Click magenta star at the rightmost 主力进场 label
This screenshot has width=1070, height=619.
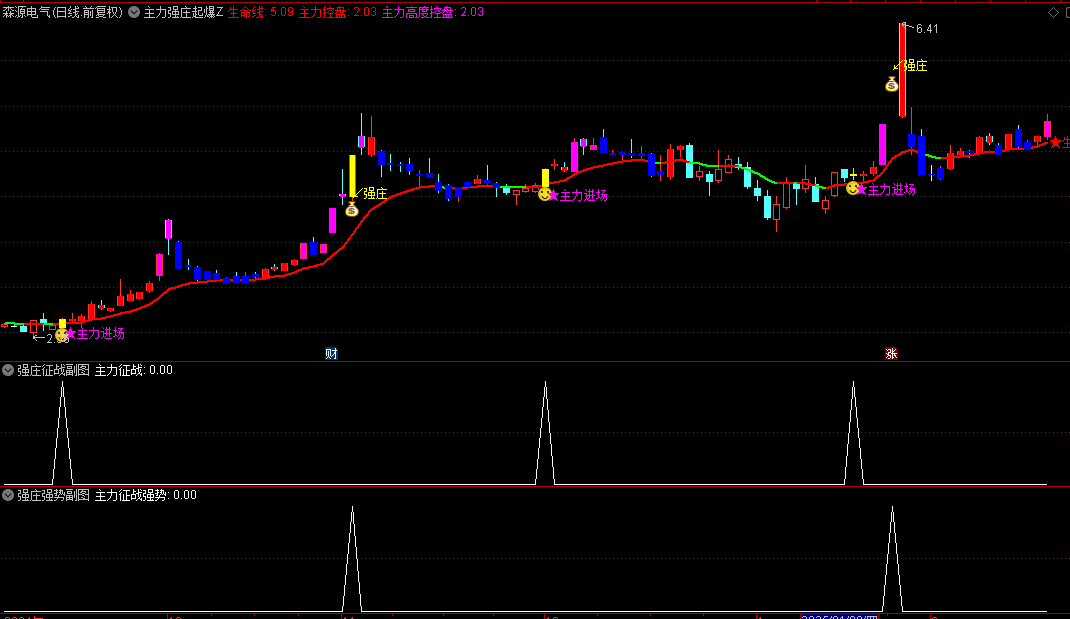pyautogui.click(x=861, y=189)
